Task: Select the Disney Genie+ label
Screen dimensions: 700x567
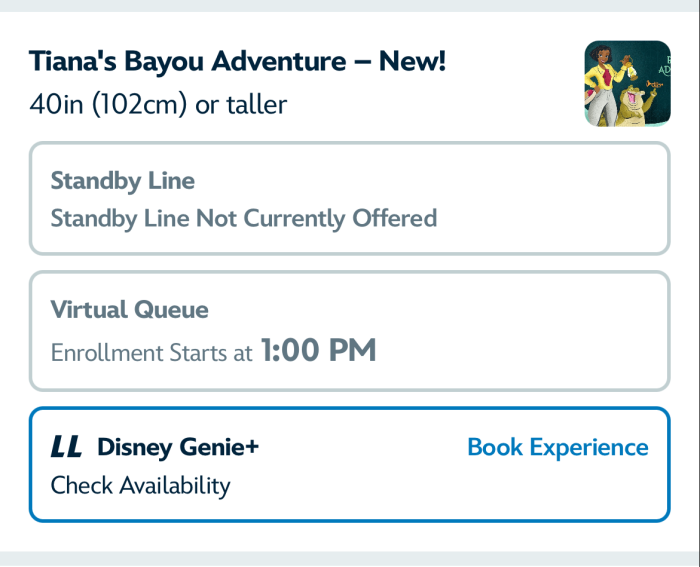Action: coord(178,447)
